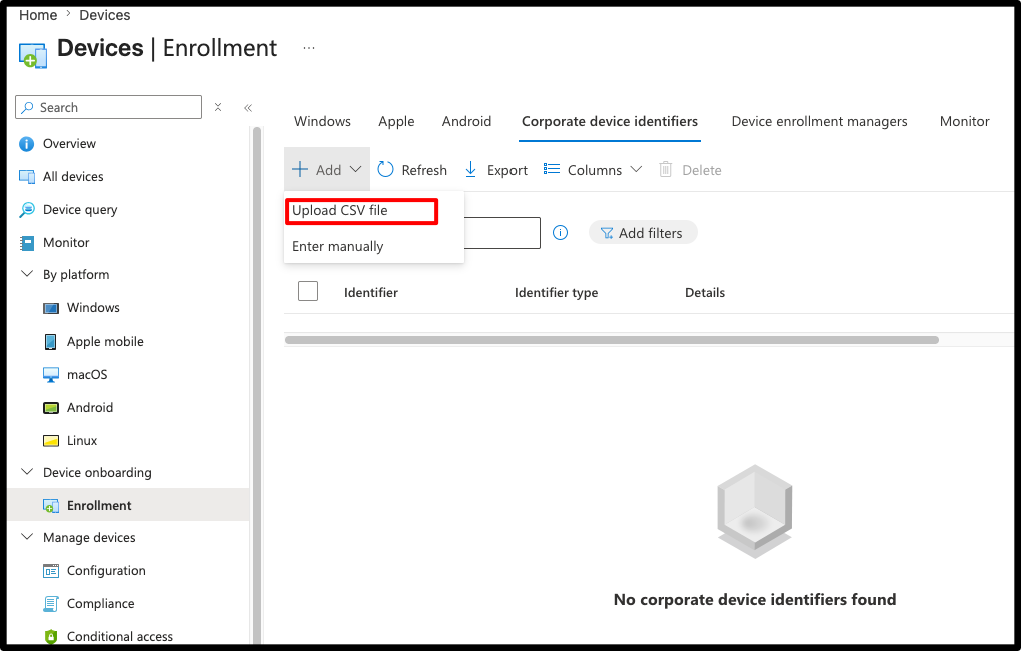This screenshot has width=1021, height=651.
Task: Open Device enrollment managers tab
Action: pos(819,122)
